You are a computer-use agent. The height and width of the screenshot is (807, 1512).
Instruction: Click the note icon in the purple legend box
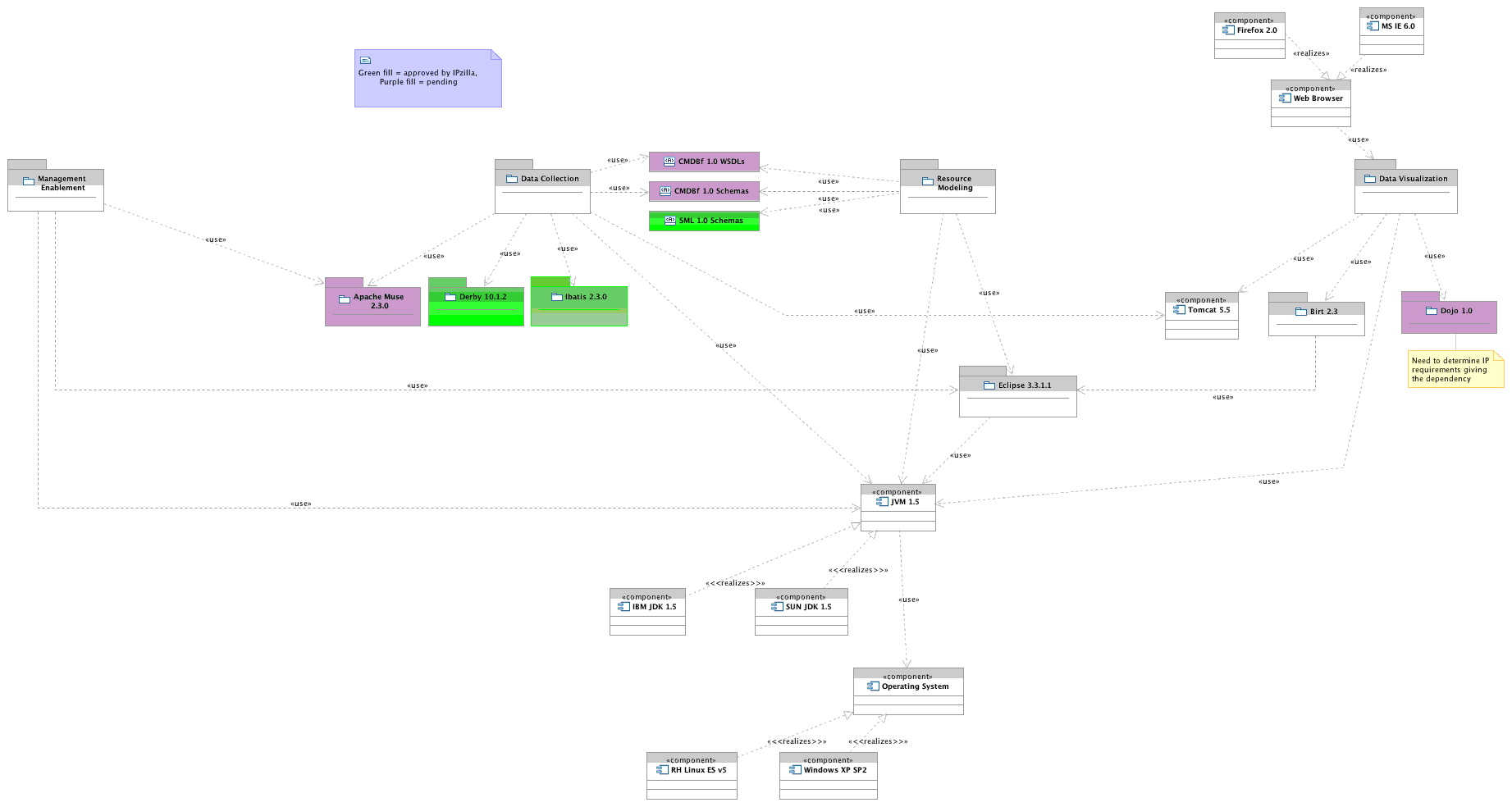click(365, 60)
